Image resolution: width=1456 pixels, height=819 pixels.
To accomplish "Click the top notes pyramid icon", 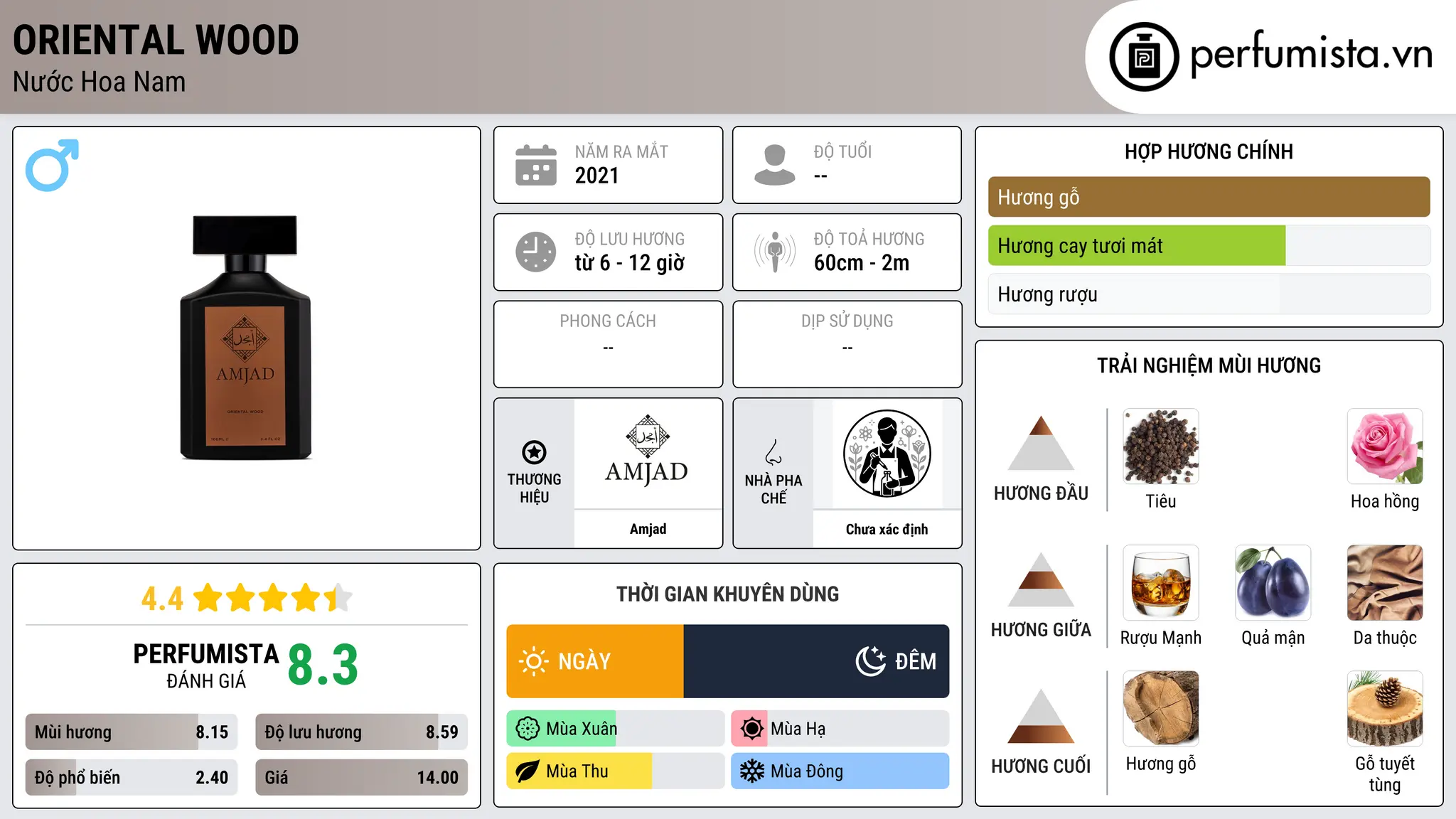I will (1041, 443).
